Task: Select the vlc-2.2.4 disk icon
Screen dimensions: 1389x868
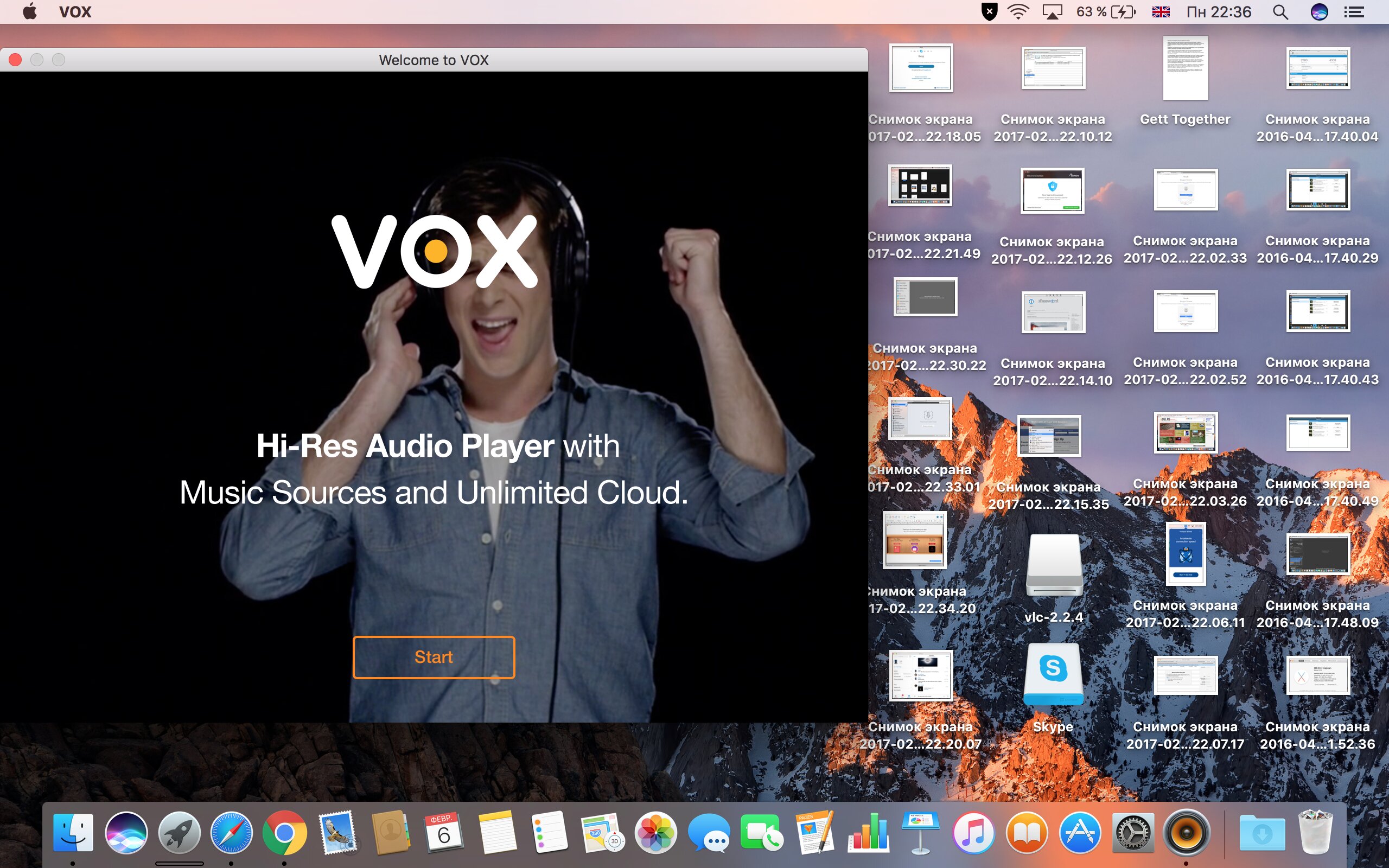Action: click(x=1054, y=566)
